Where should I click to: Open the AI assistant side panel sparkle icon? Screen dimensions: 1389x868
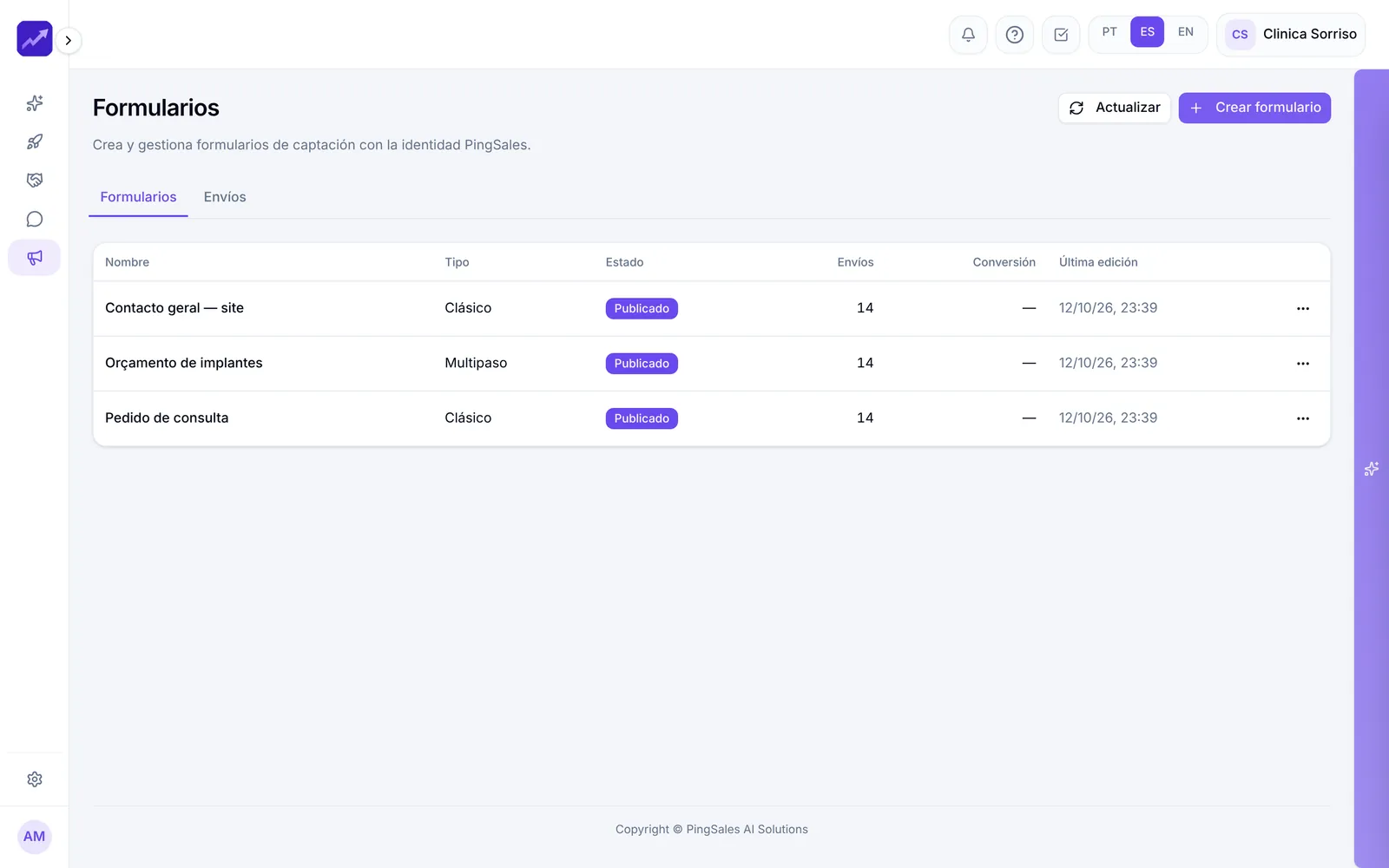coord(1372,469)
